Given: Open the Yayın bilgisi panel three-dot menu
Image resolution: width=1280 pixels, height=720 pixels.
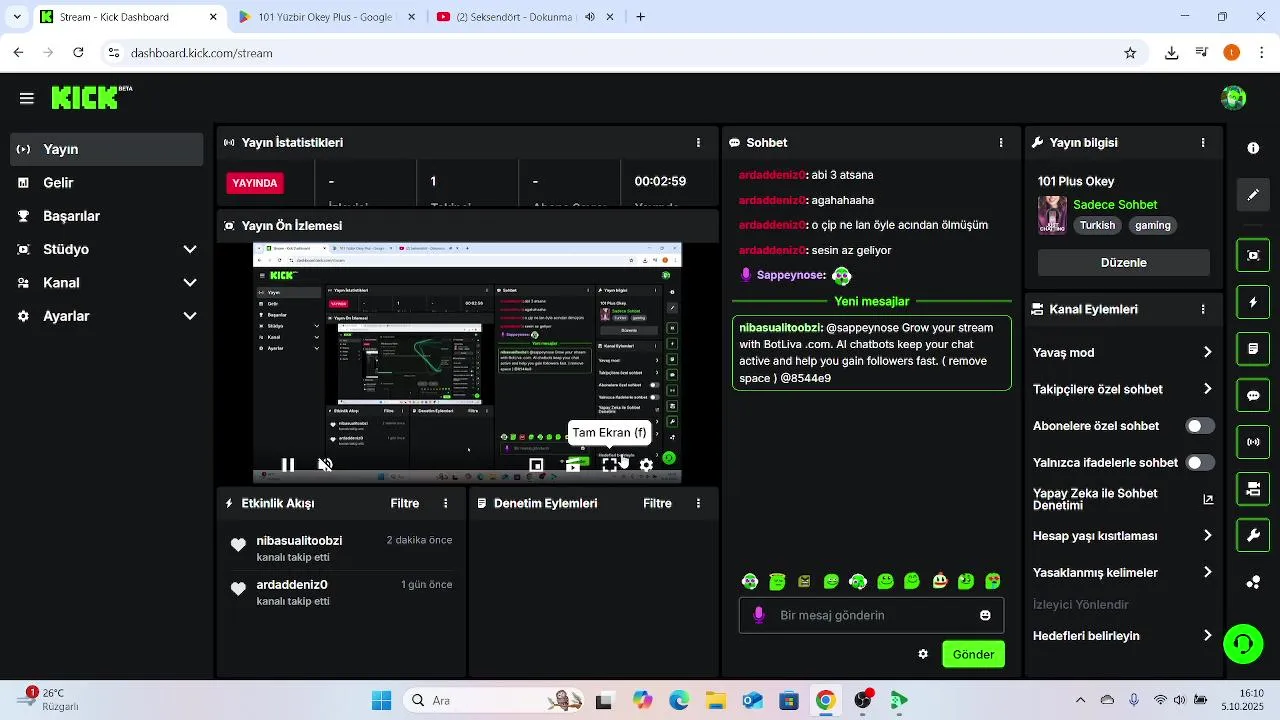Looking at the screenshot, I should tap(1203, 143).
